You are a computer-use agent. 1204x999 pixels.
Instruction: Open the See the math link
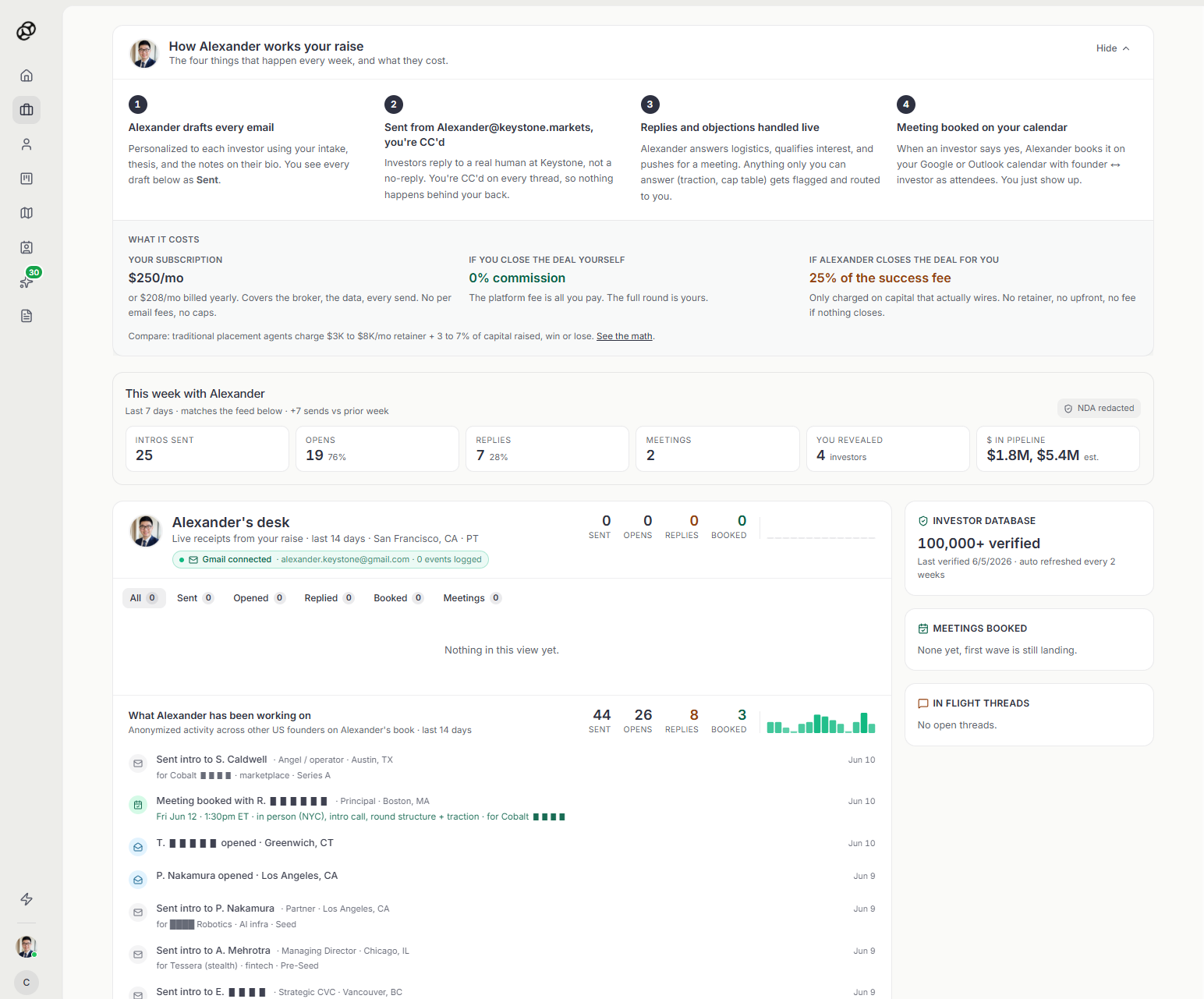point(624,336)
